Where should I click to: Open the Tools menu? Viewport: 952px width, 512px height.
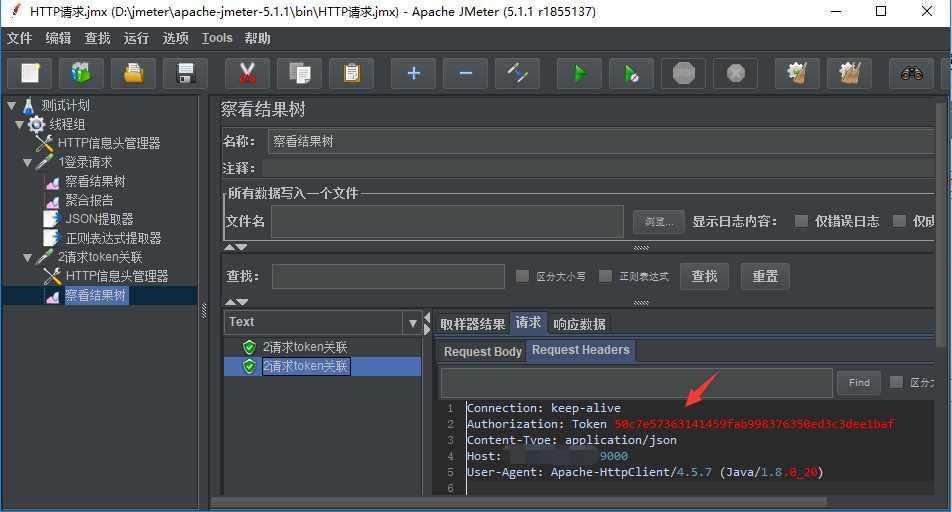click(217, 38)
